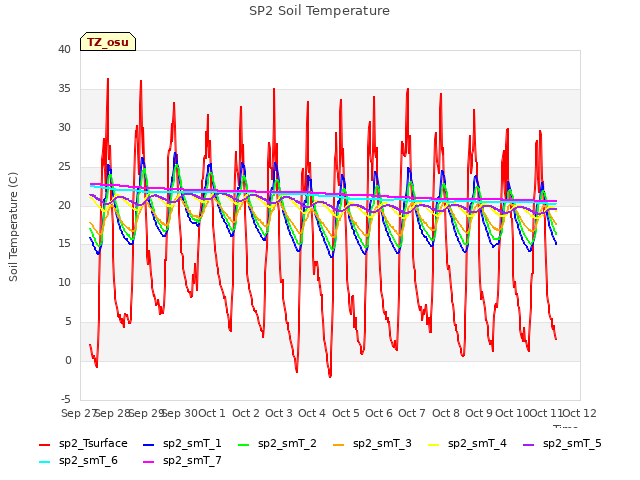
Task: Click the cyan sp2_smT_6 legend swatch
Action: [x=44, y=462]
